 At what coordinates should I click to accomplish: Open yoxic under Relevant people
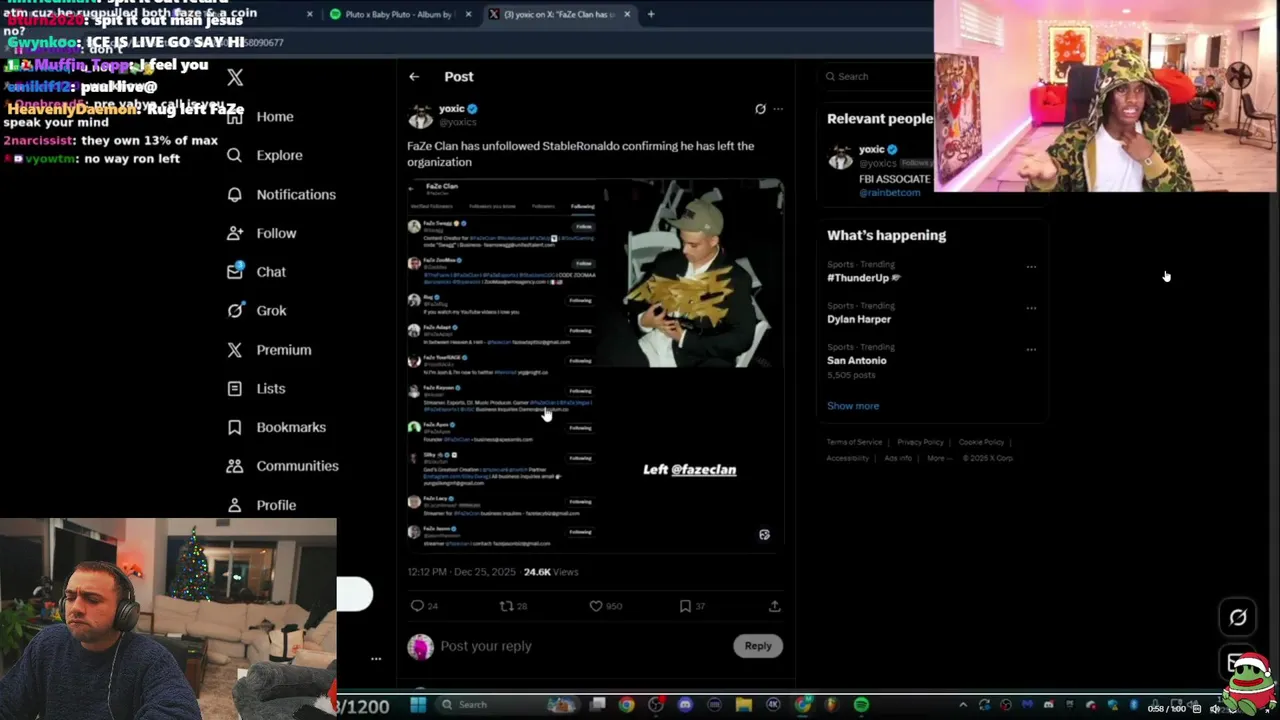871,150
